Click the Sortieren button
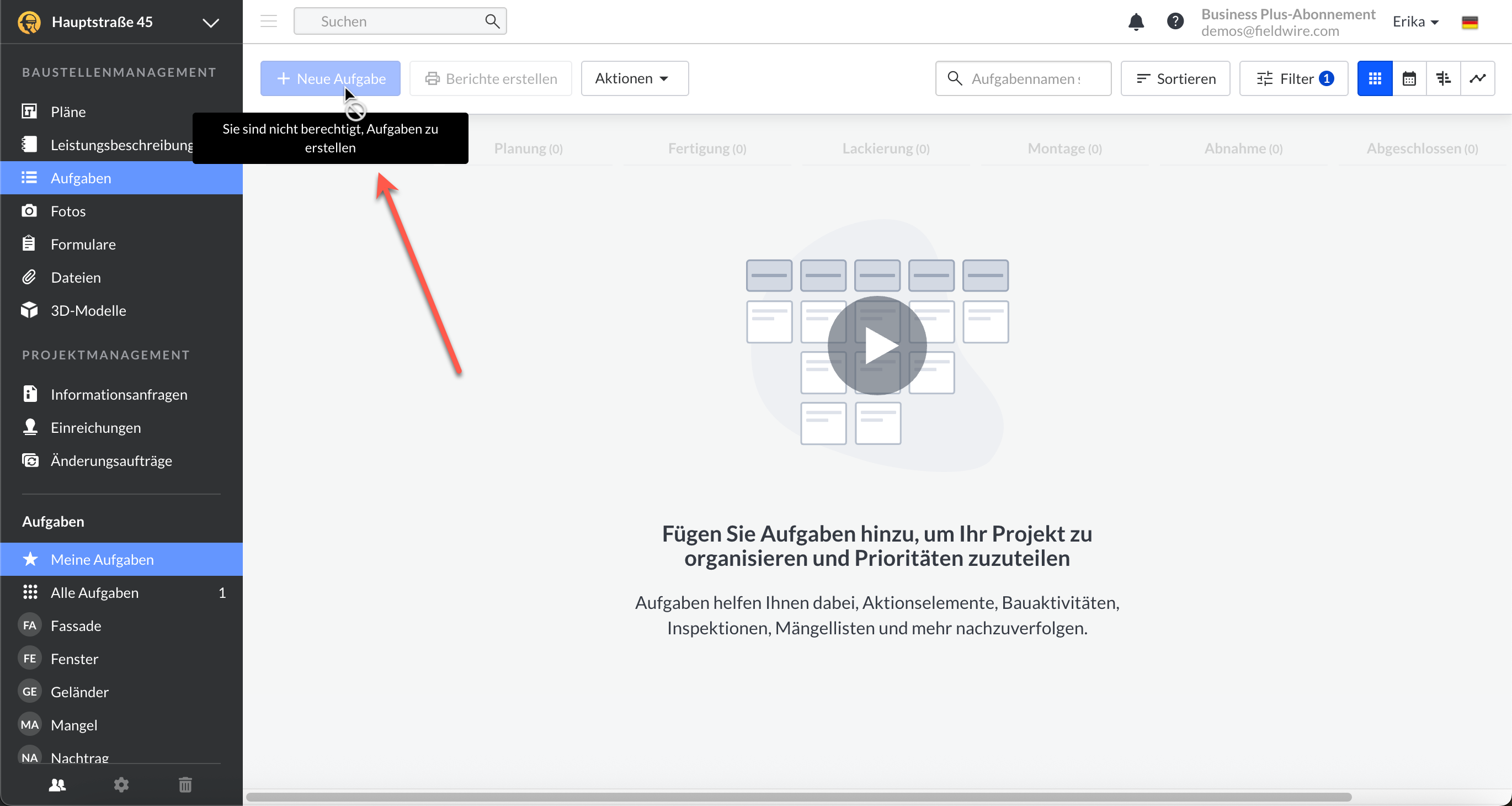Viewport: 1512px width, 806px height. [x=1175, y=78]
